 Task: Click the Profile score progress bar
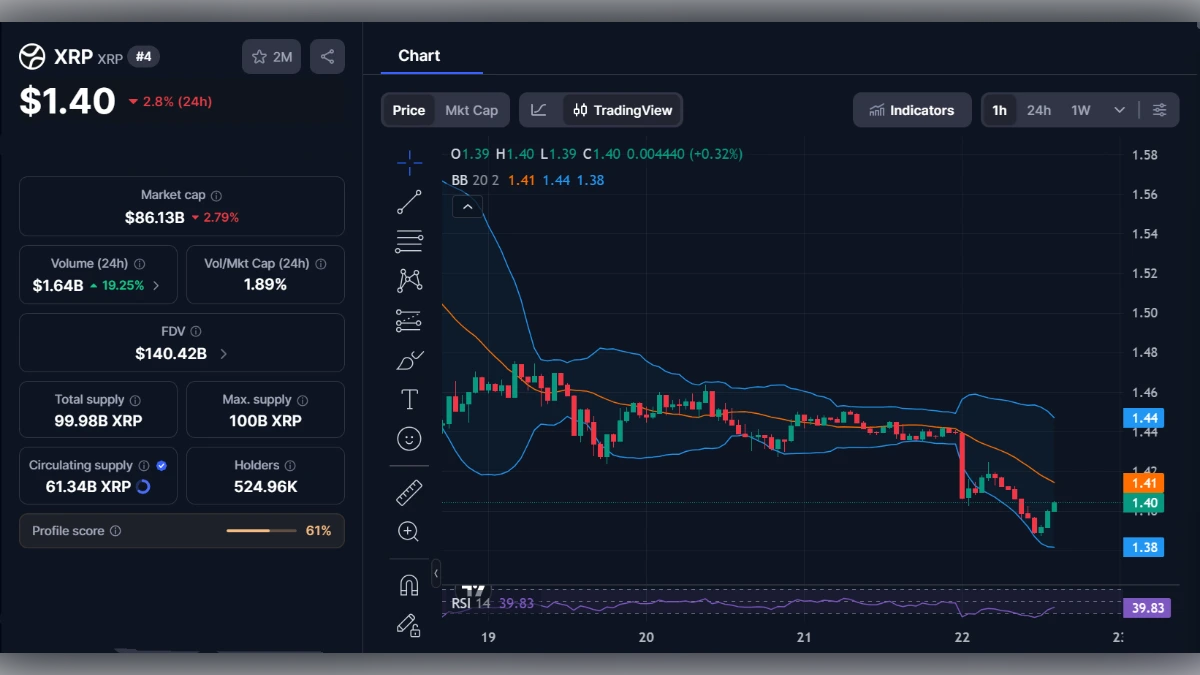pos(261,531)
